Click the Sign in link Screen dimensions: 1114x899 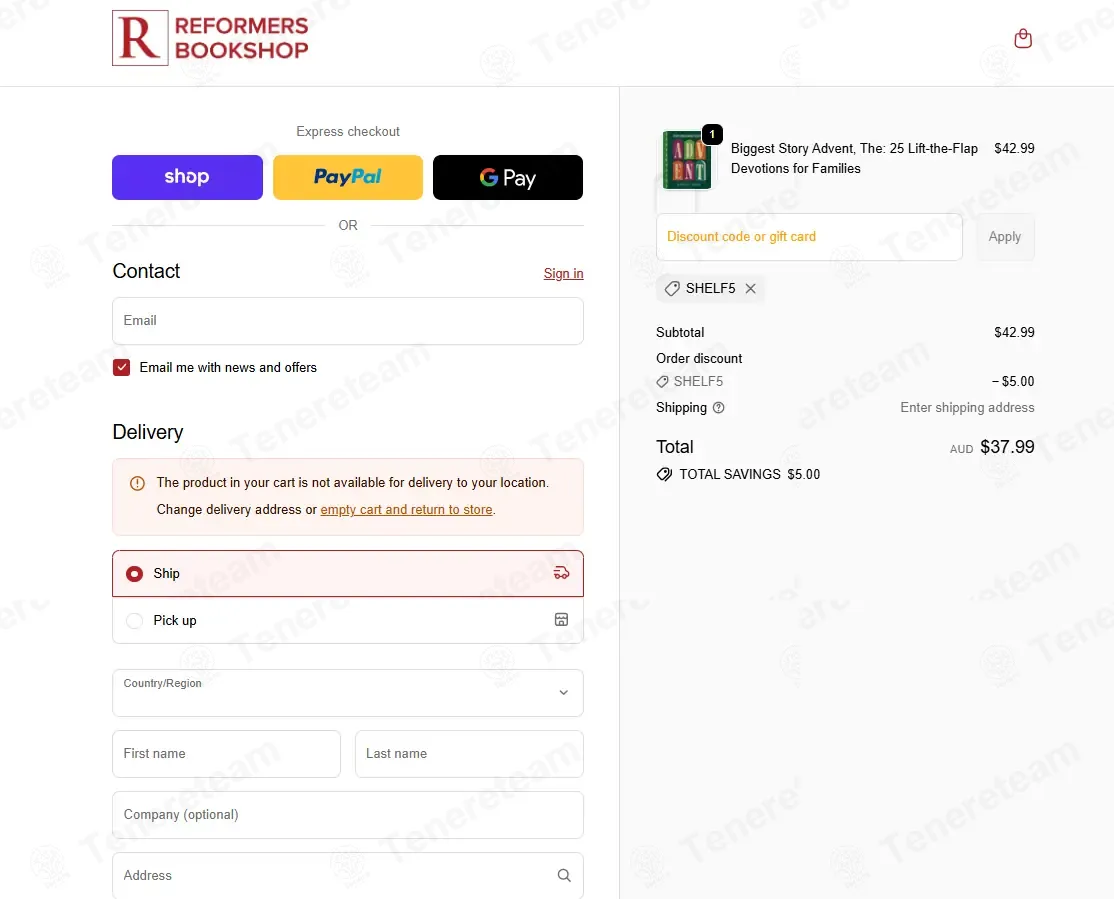click(x=563, y=274)
